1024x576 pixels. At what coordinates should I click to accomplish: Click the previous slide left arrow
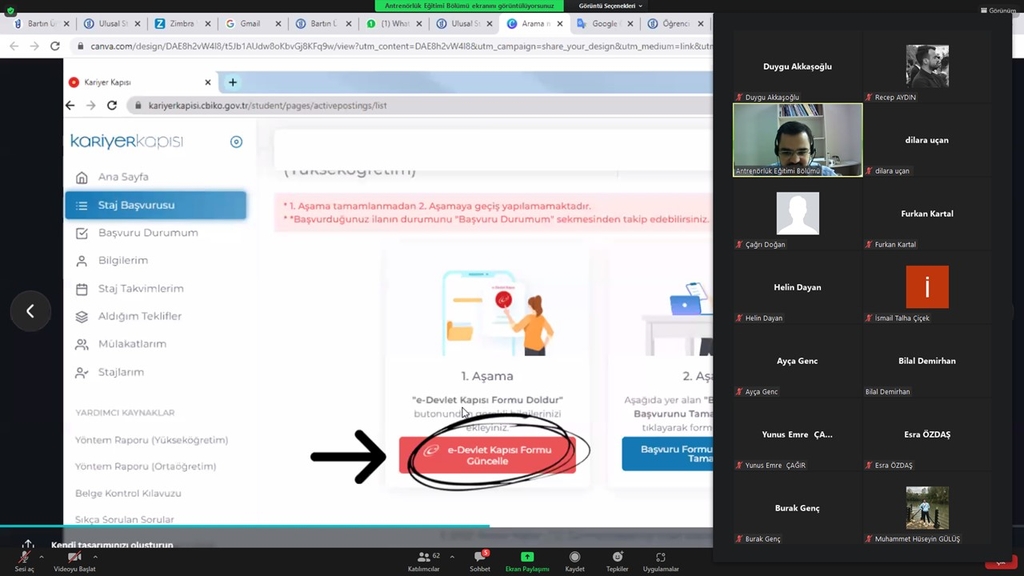[x=30, y=311]
